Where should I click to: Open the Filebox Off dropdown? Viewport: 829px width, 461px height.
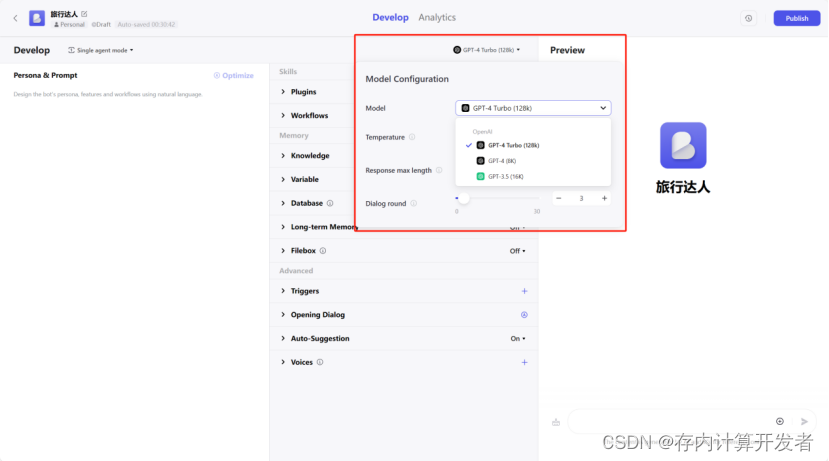pos(518,251)
